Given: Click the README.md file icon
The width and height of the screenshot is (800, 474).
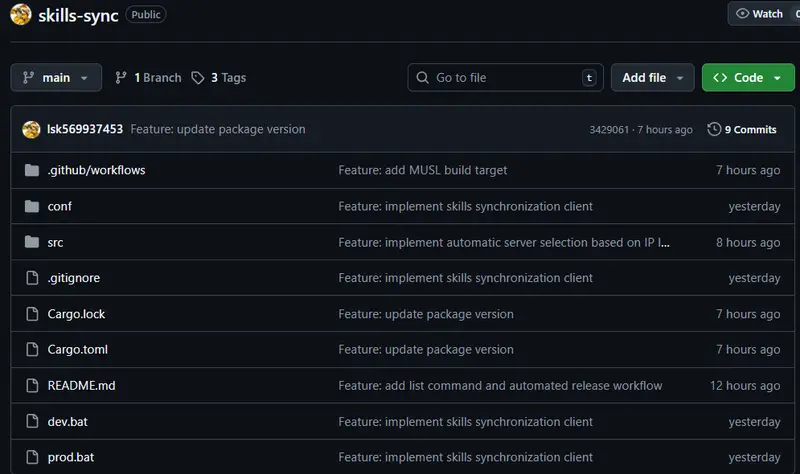Looking at the screenshot, I should tap(30, 386).
